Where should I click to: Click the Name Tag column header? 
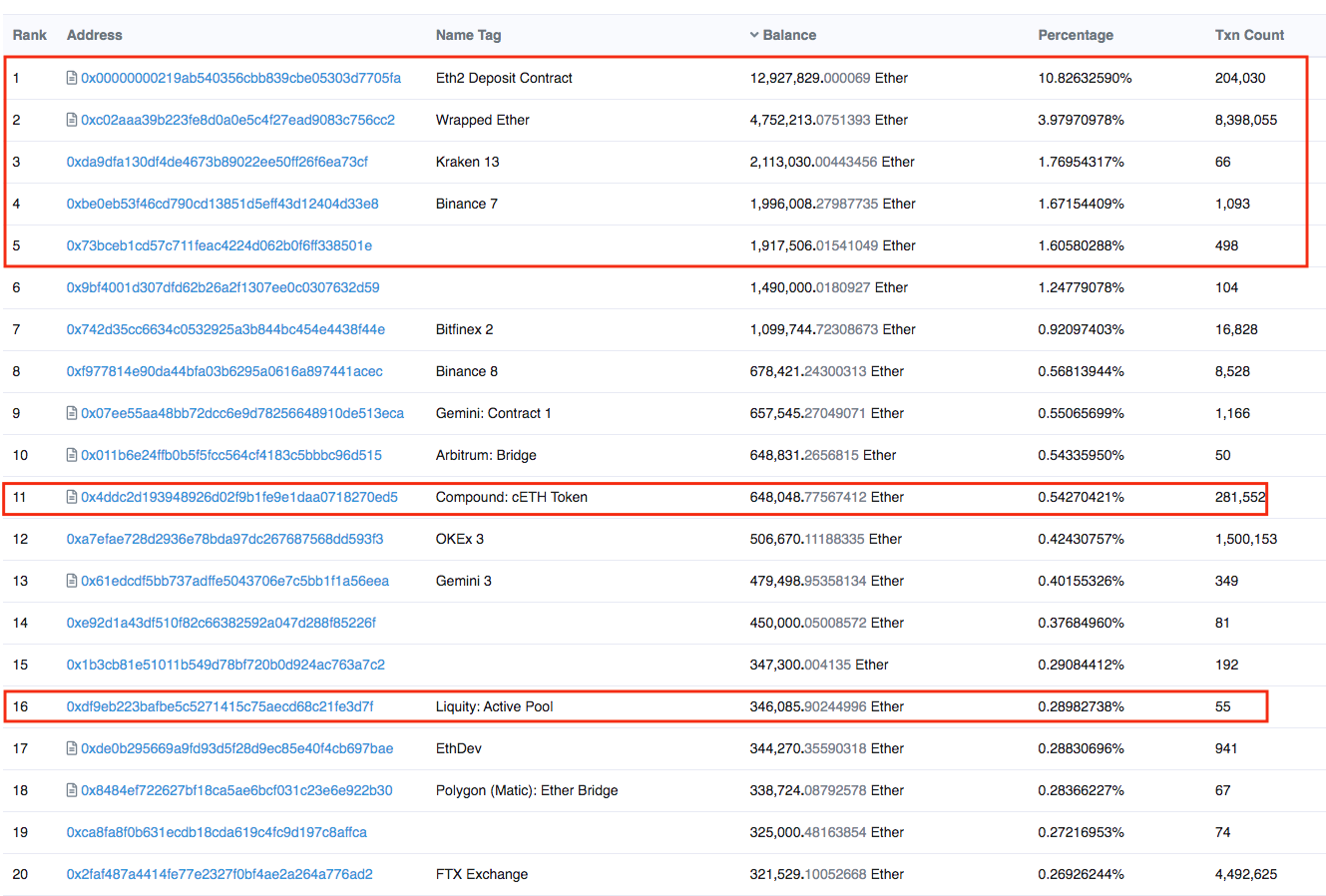point(469,35)
